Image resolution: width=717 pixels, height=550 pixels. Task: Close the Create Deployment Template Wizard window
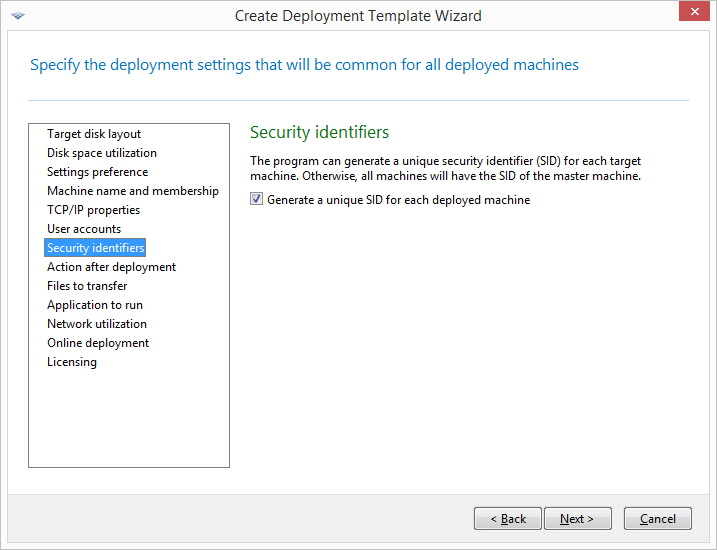tap(691, 12)
